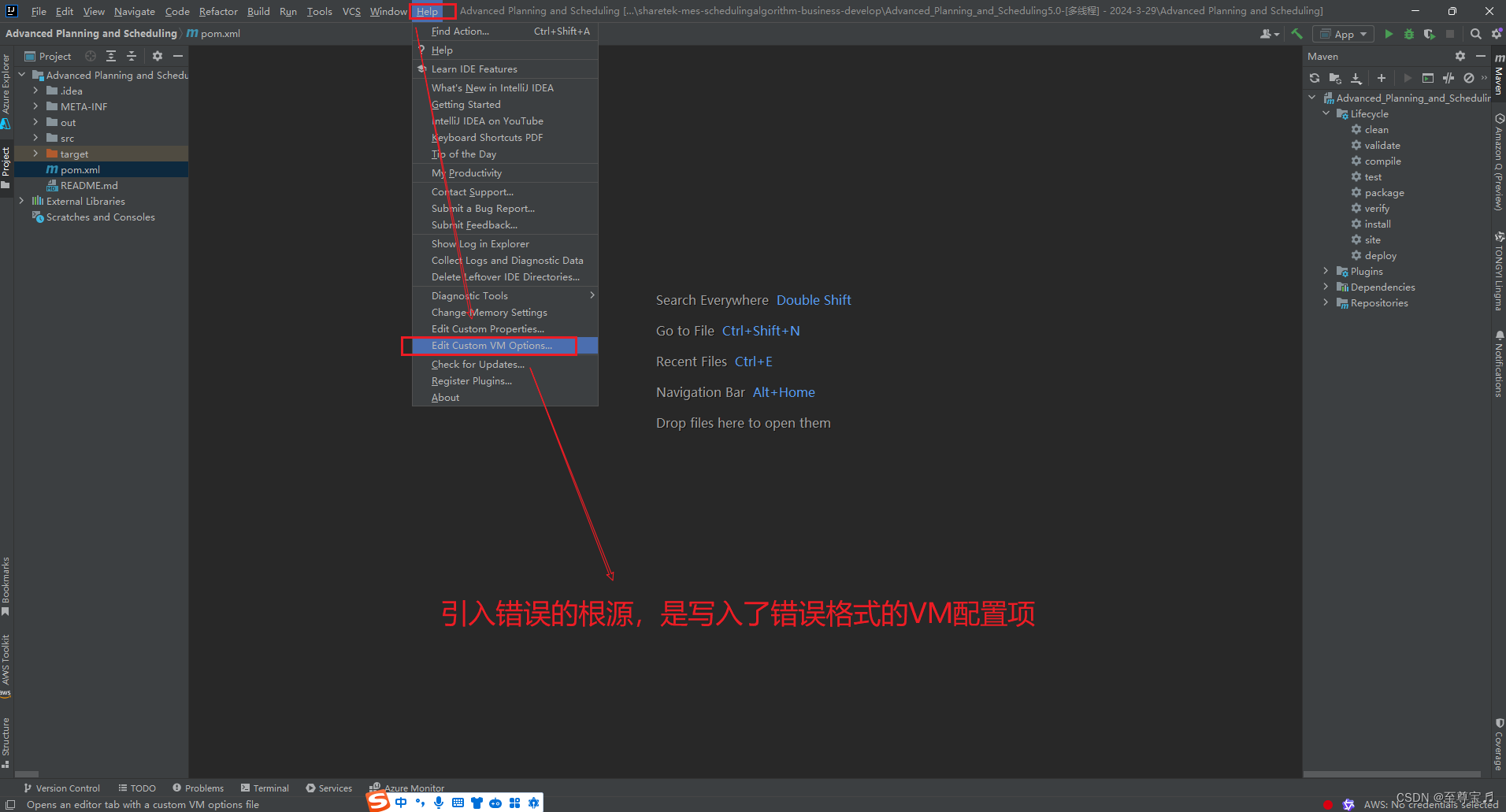Image resolution: width=1506 pixels, height=812 pixels.
Task: Open the App run configuration dropdown
Action: tap(1344, 34)
